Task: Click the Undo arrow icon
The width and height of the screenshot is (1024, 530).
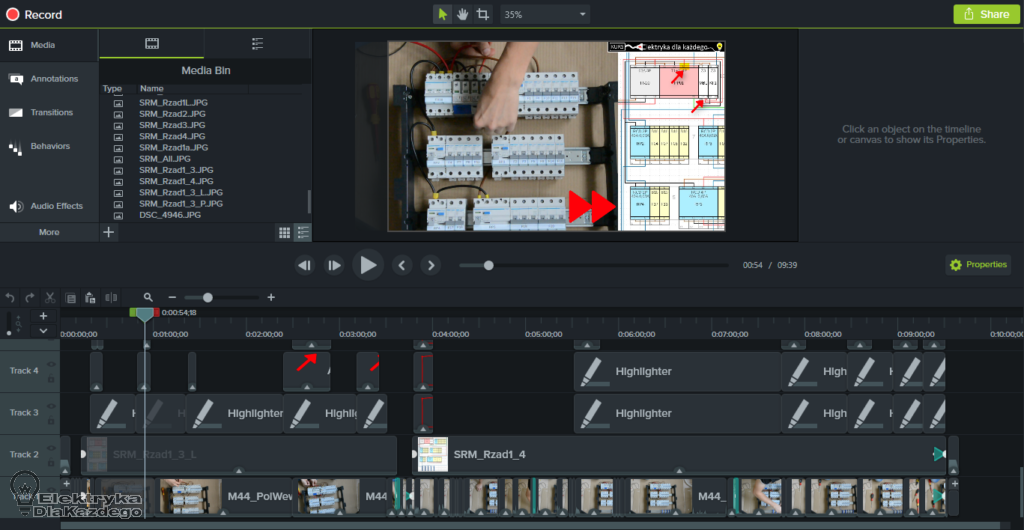Action: (x=10, y=297)
